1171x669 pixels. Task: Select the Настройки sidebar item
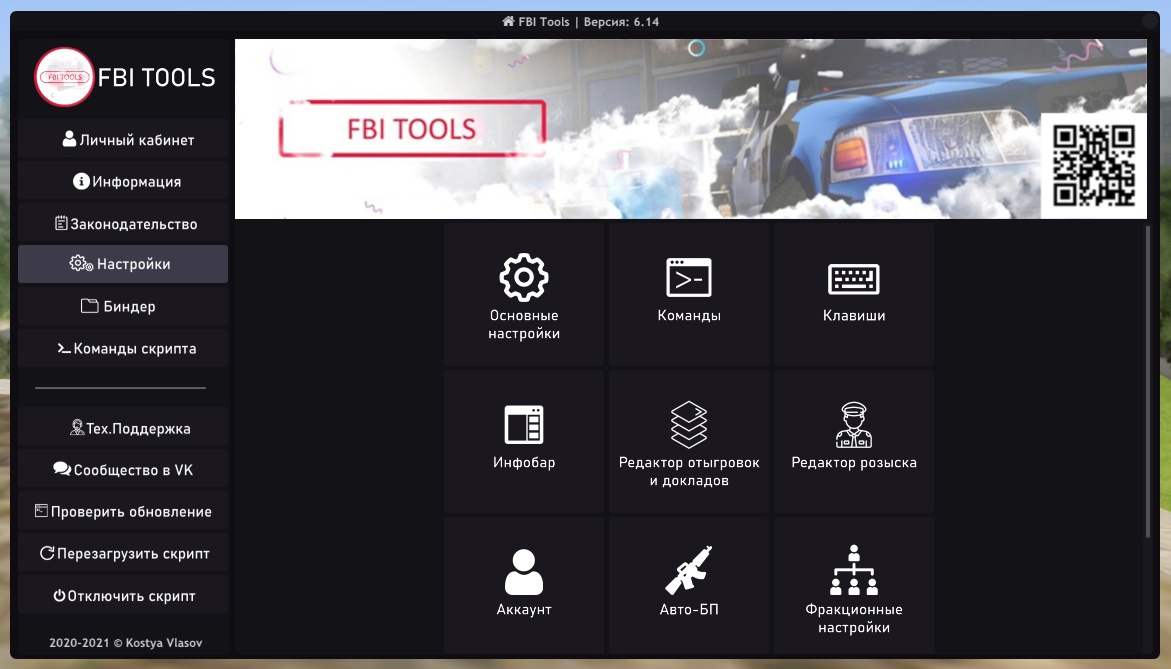(123, 264)
